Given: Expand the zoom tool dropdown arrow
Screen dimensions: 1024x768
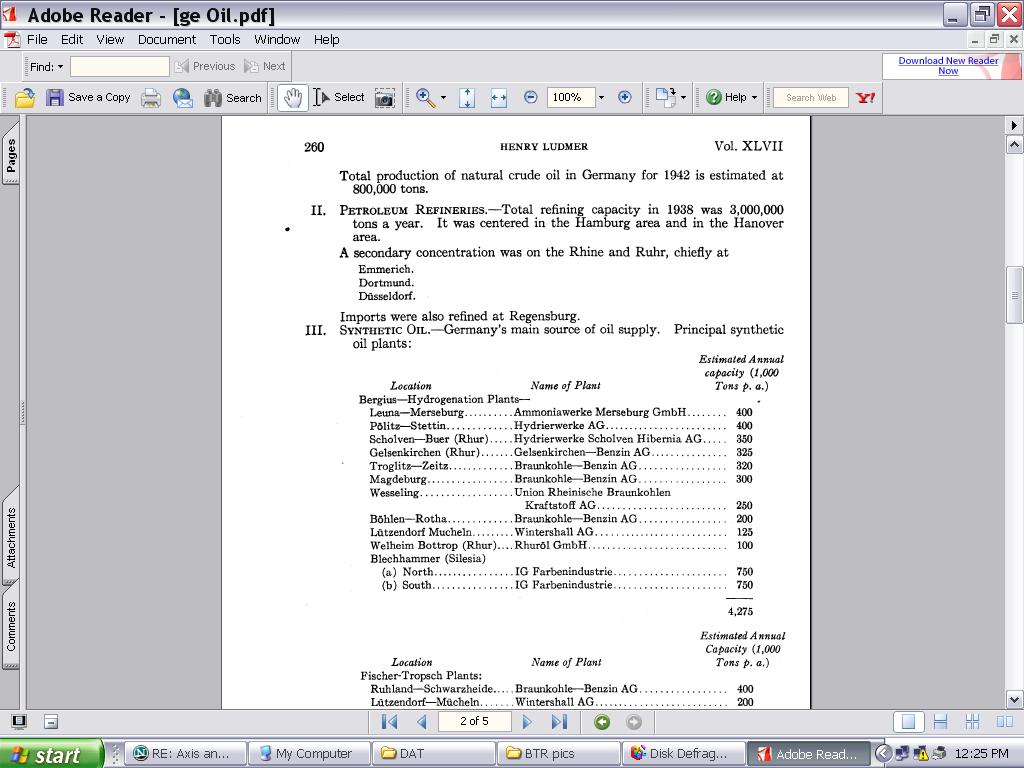Looking at the screenshot, I should (x=443, y=98).
